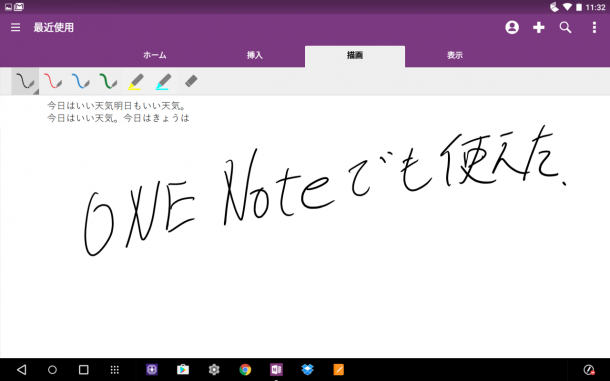The image size is (610, 381).
Task: Click text line 今日はいい天気。今日はきょうは
Action: (118, 118)
